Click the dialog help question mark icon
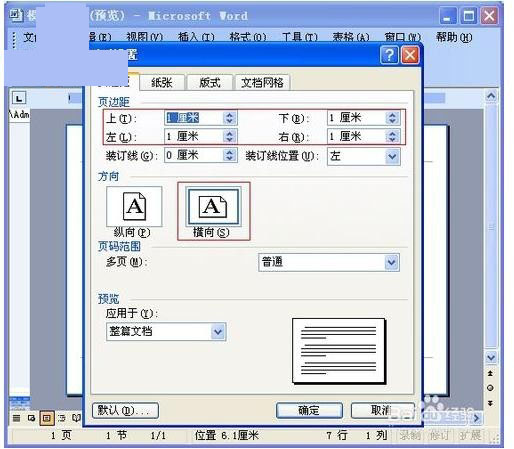Image resolution: width=514 pixels, height=449 pixels. tap(389, 55)
